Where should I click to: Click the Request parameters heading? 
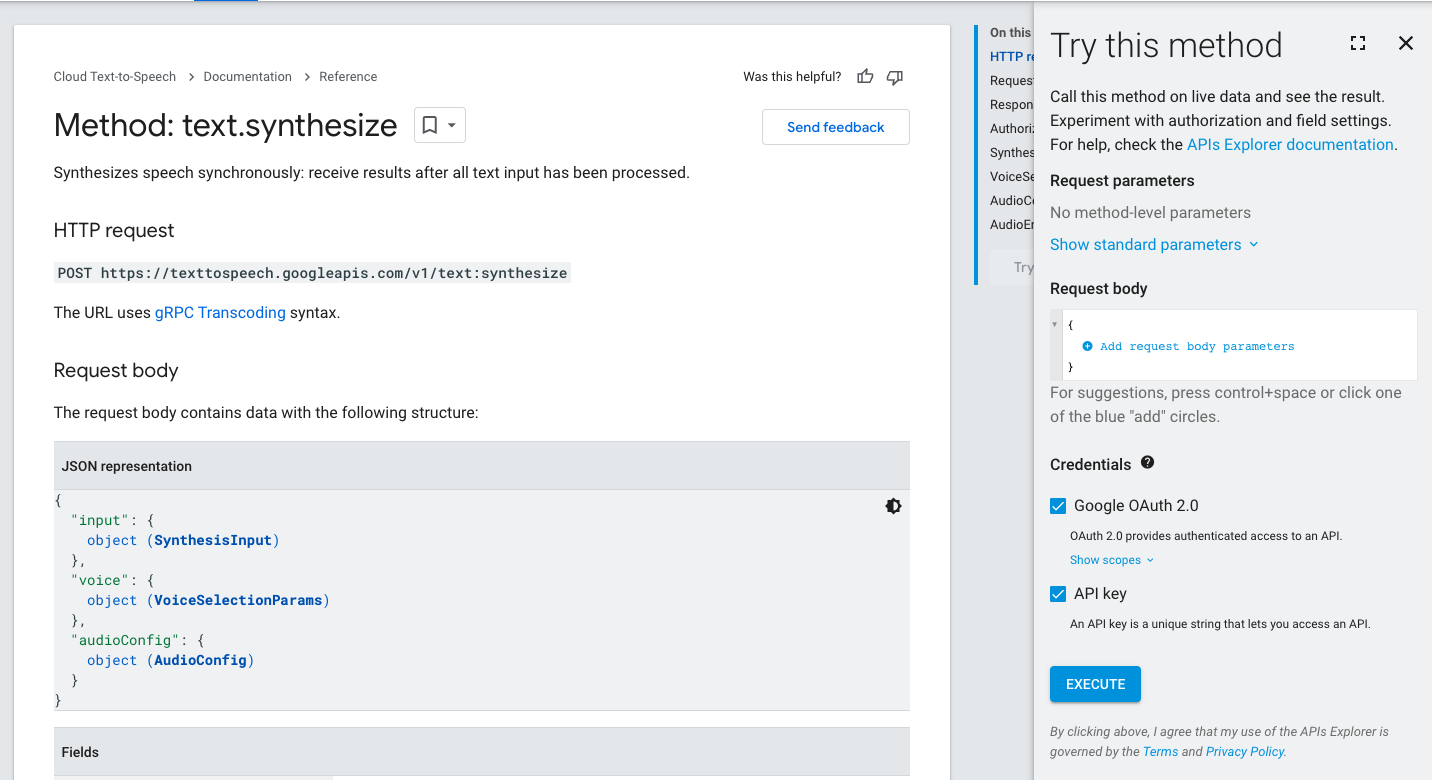coord(1122,181)
